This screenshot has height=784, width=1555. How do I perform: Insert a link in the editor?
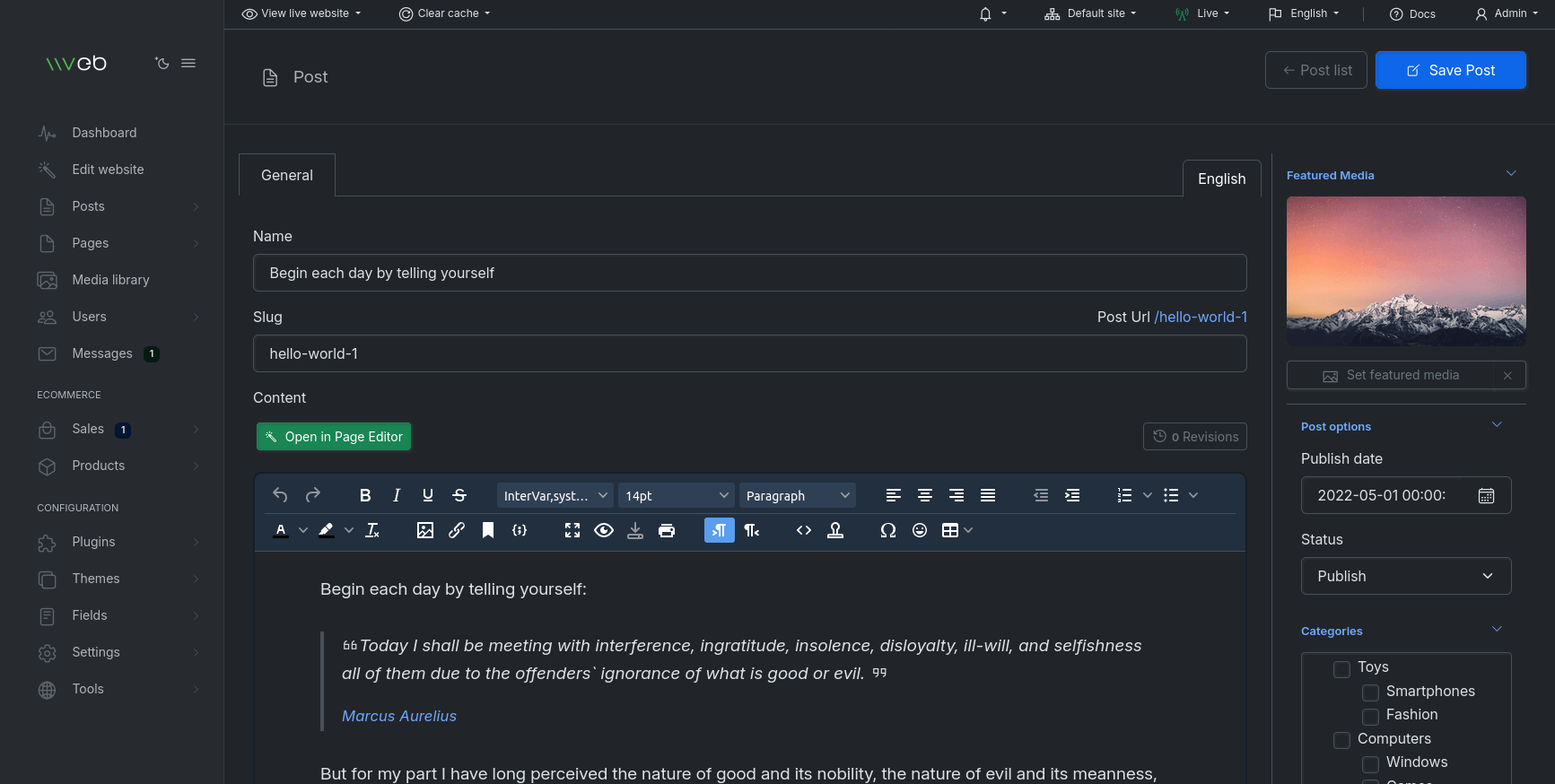[x=457, y=530]
